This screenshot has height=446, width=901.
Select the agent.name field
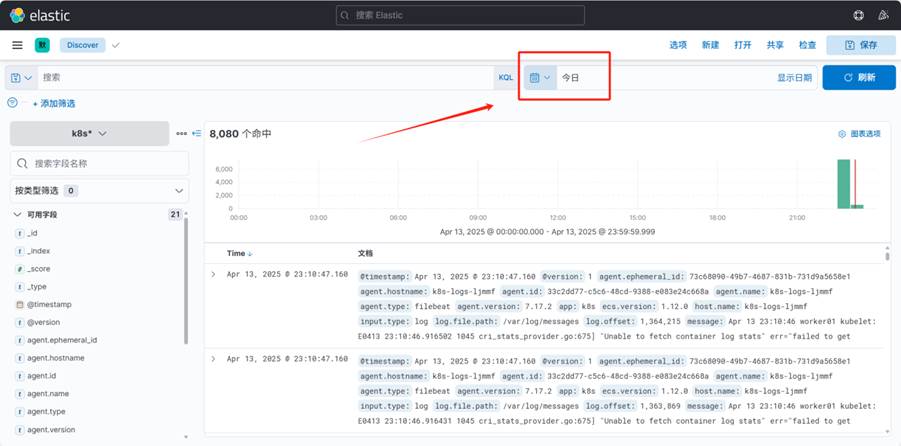[48, 394]
